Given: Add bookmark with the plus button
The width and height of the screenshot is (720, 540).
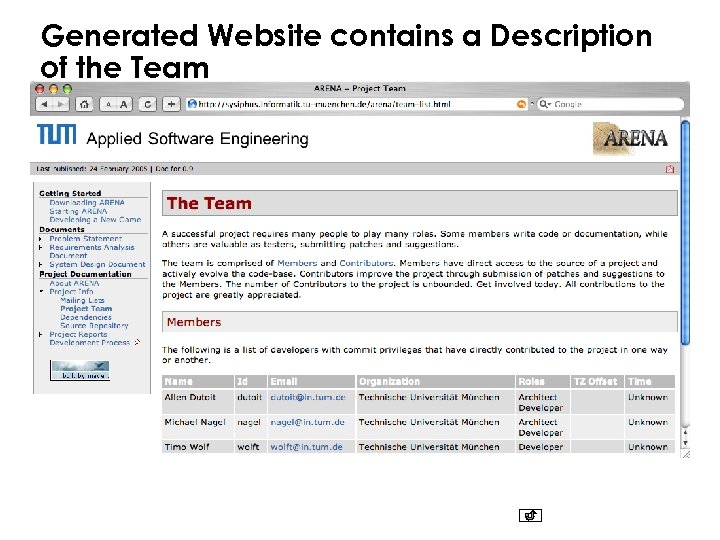Looking at the screenshot, I should (x=171, y=104).
